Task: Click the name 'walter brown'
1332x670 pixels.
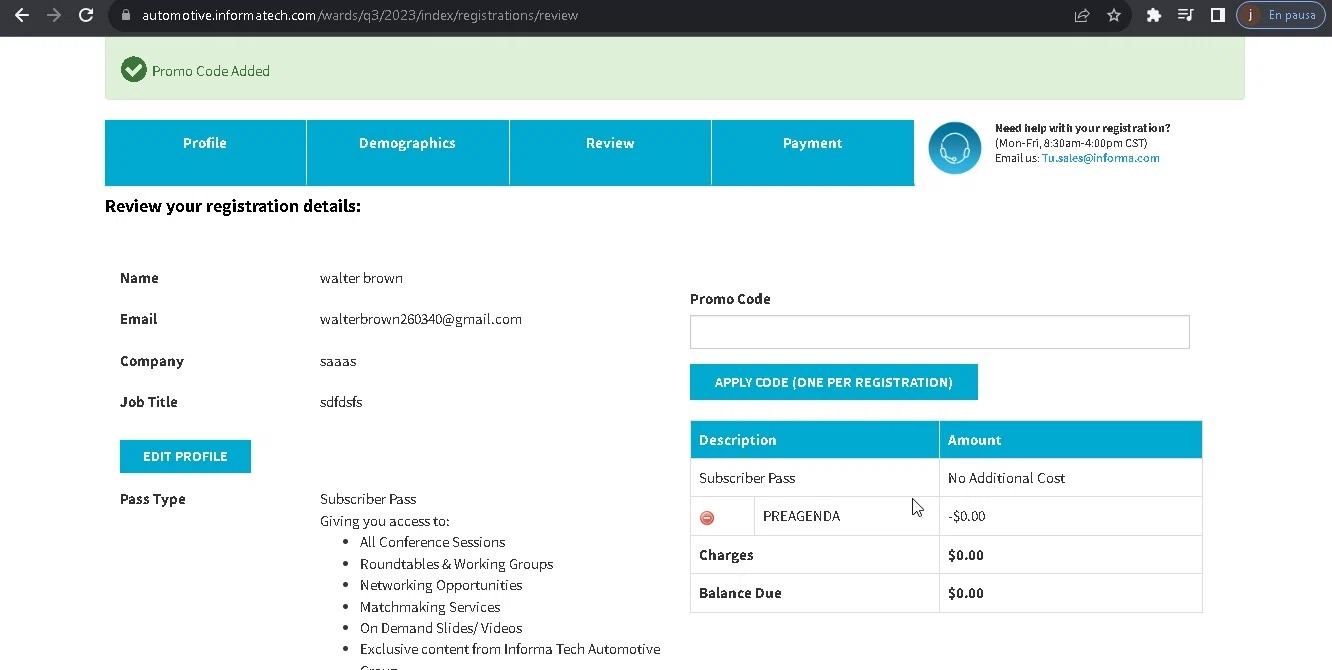Action: click(361, 278)
